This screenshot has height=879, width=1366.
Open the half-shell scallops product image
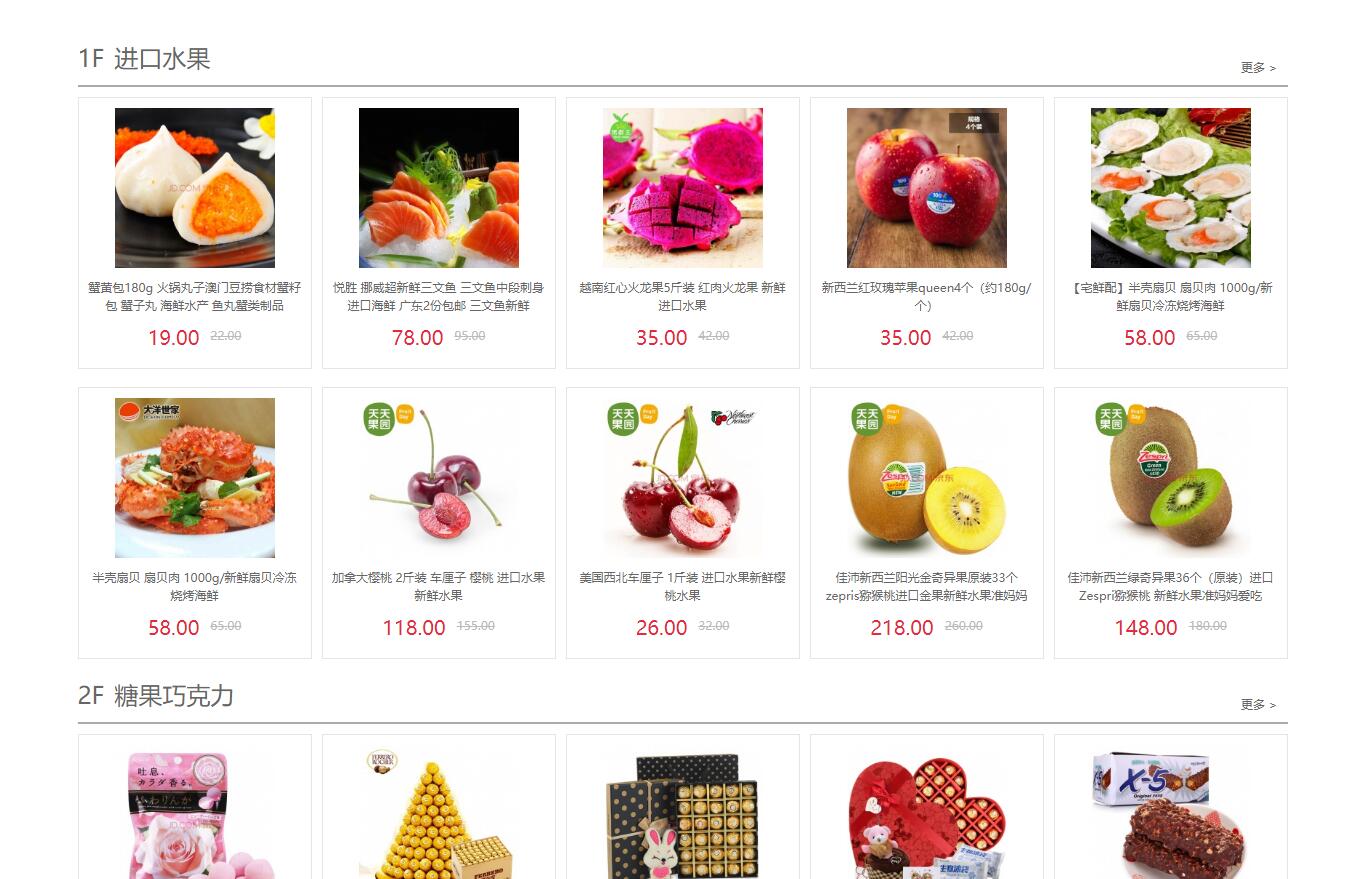[x=1171, y=188]
